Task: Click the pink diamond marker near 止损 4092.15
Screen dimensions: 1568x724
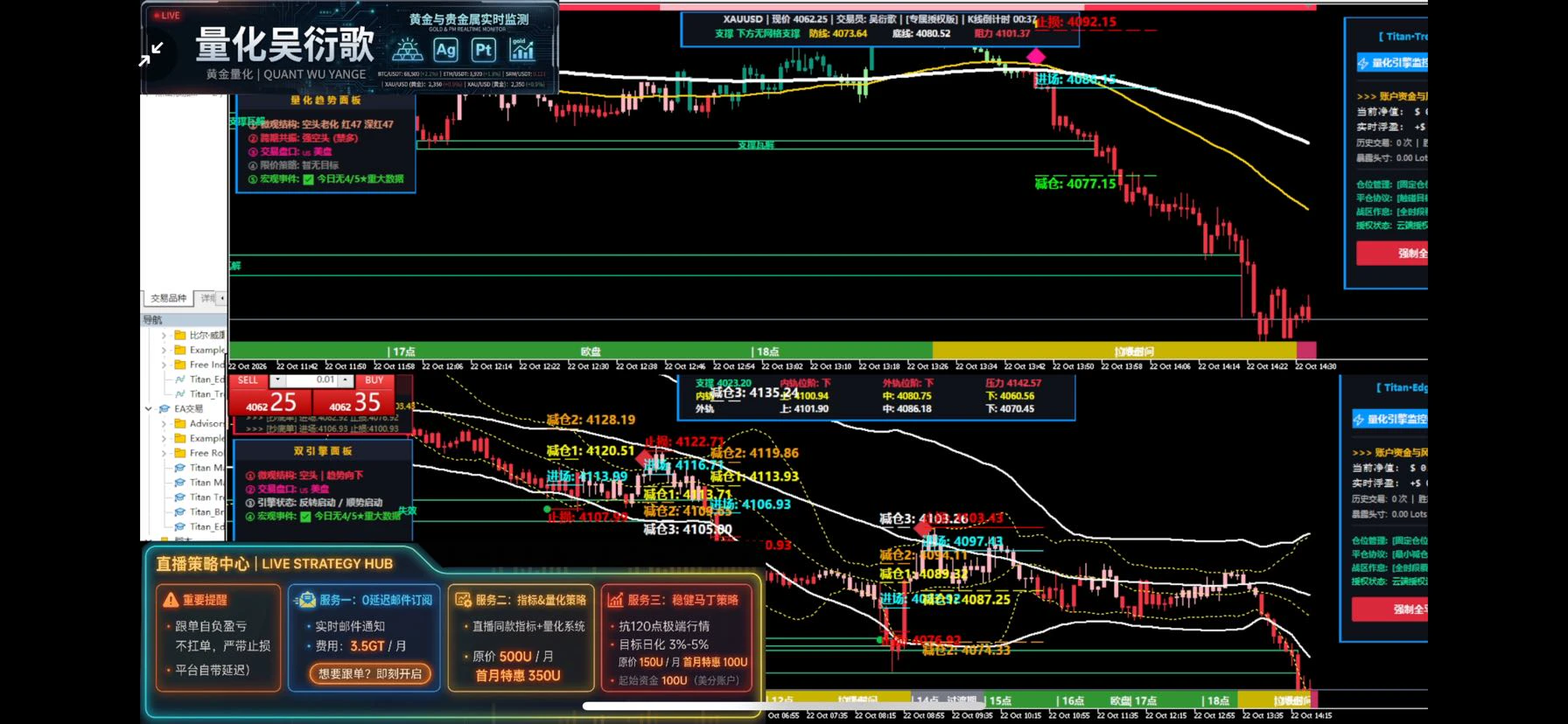Action: [x=1036, y=56]
